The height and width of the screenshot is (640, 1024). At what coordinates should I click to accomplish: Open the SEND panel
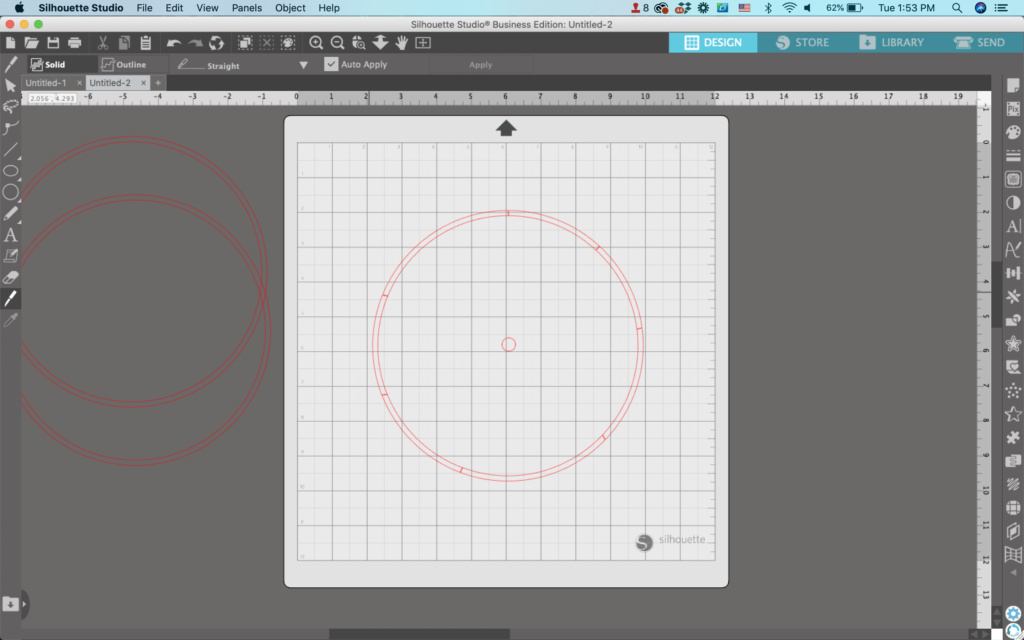979,42
